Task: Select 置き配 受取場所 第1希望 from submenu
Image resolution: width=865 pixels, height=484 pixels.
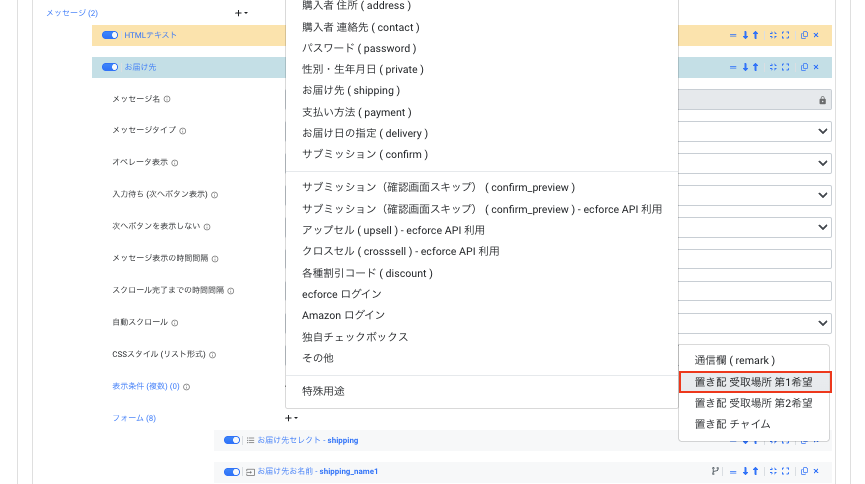Action: pos(753,382)
